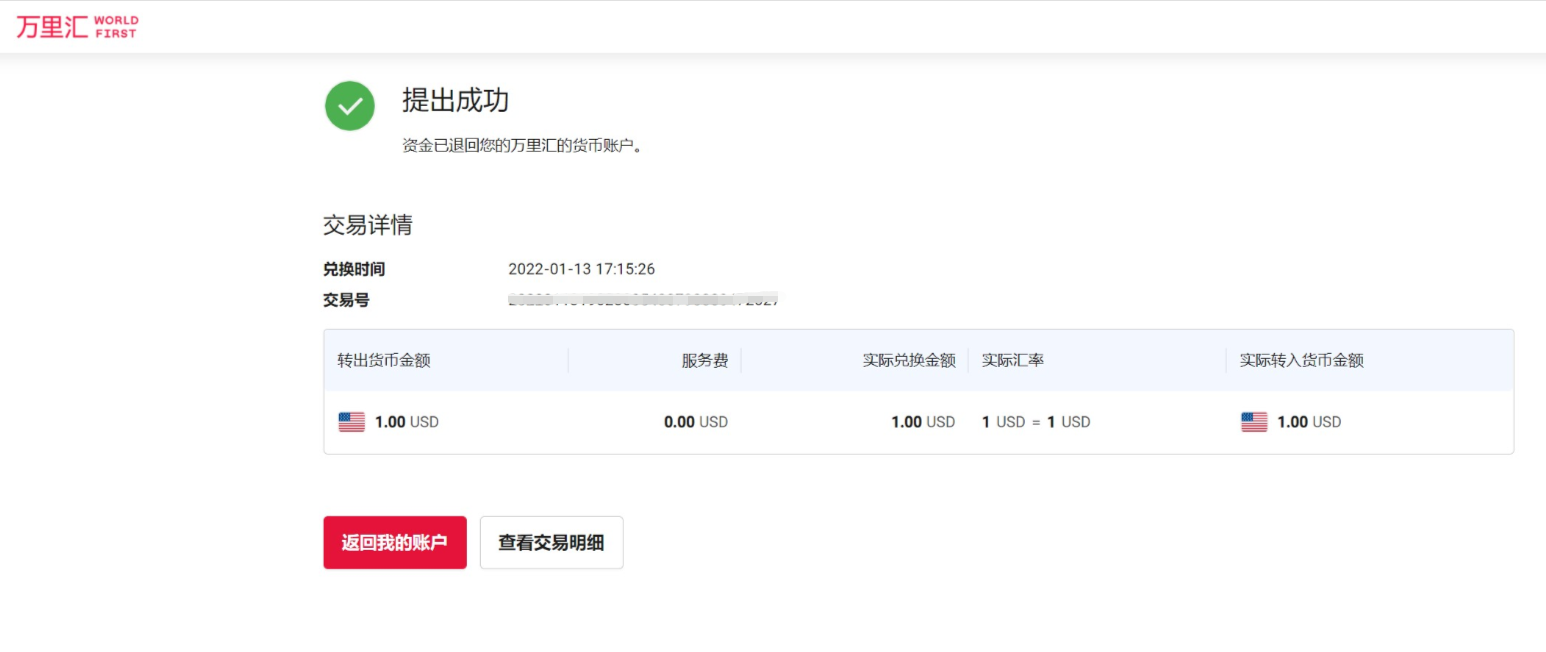Select the 0.00 USD service fee value
The height and width of the screenshot is (652, 1546).
(695, 422)
